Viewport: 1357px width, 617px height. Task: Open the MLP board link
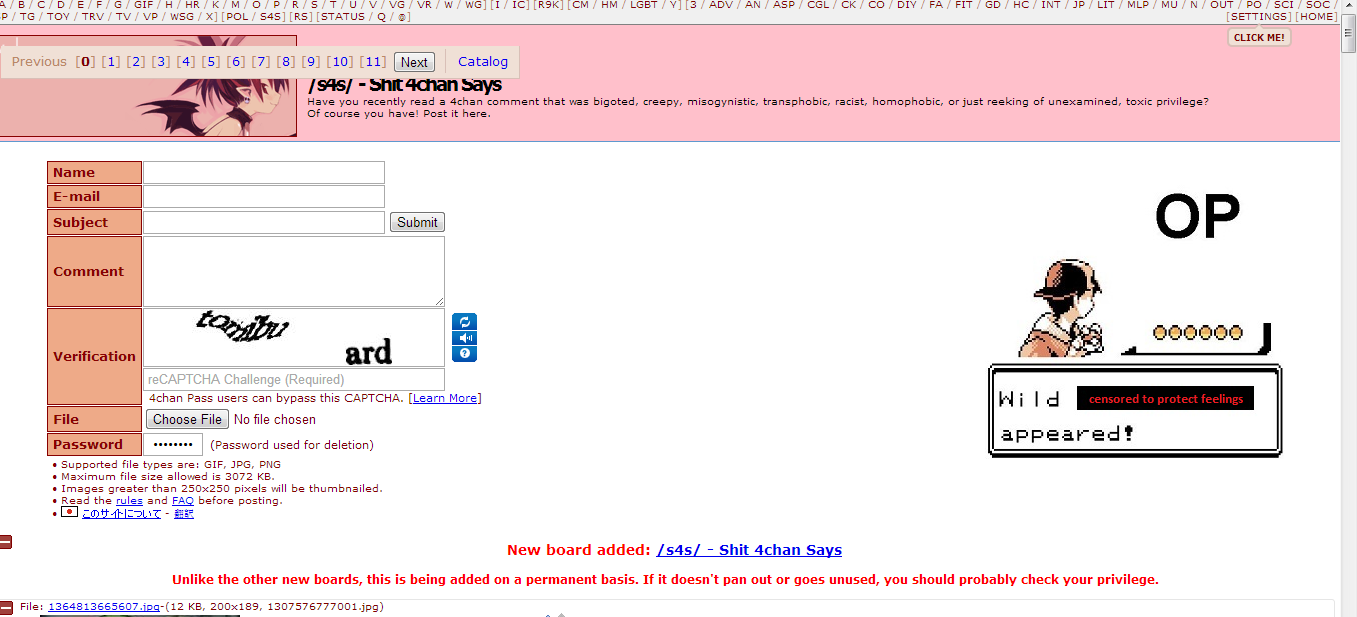coord(1138,5)
